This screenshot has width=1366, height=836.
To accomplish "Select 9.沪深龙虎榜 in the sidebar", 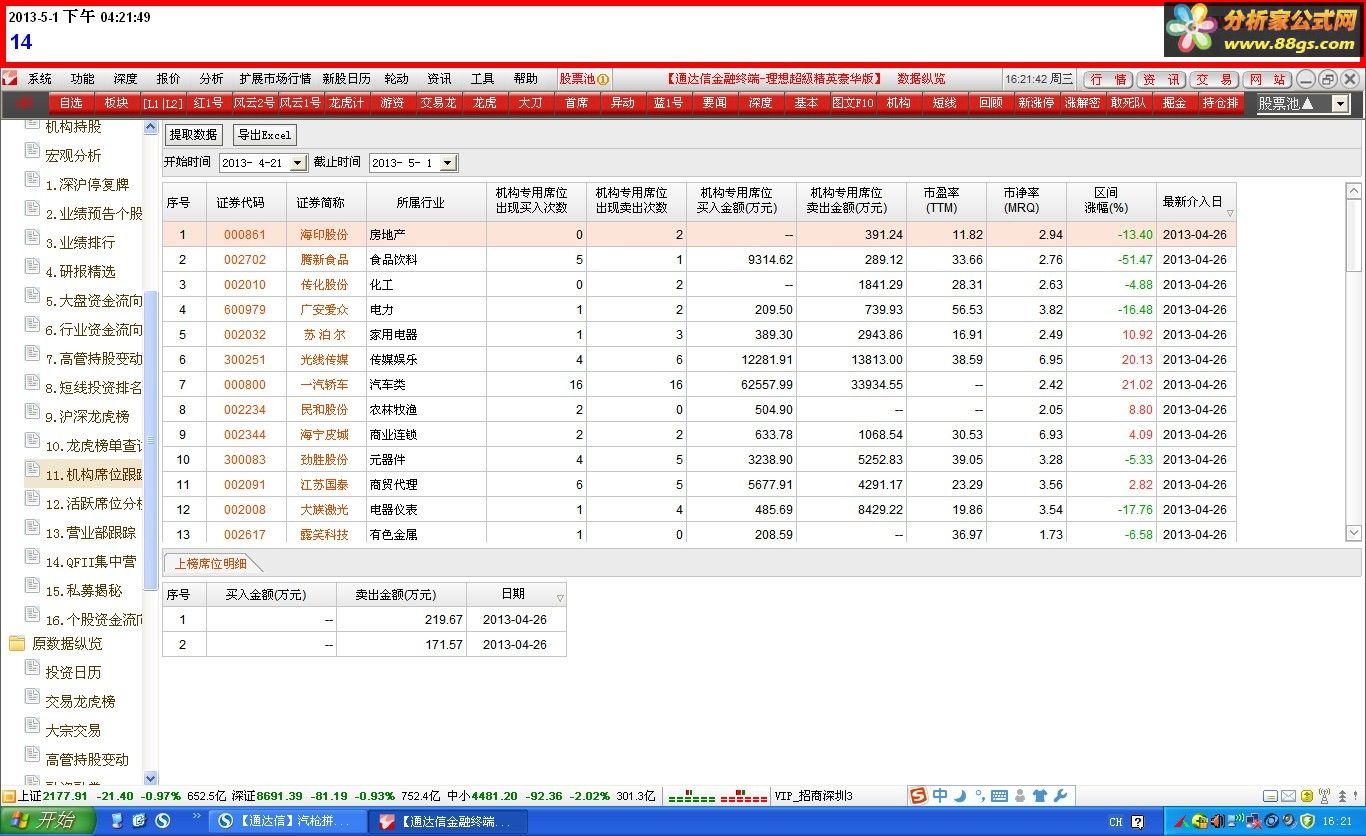I will coord(87,416).
